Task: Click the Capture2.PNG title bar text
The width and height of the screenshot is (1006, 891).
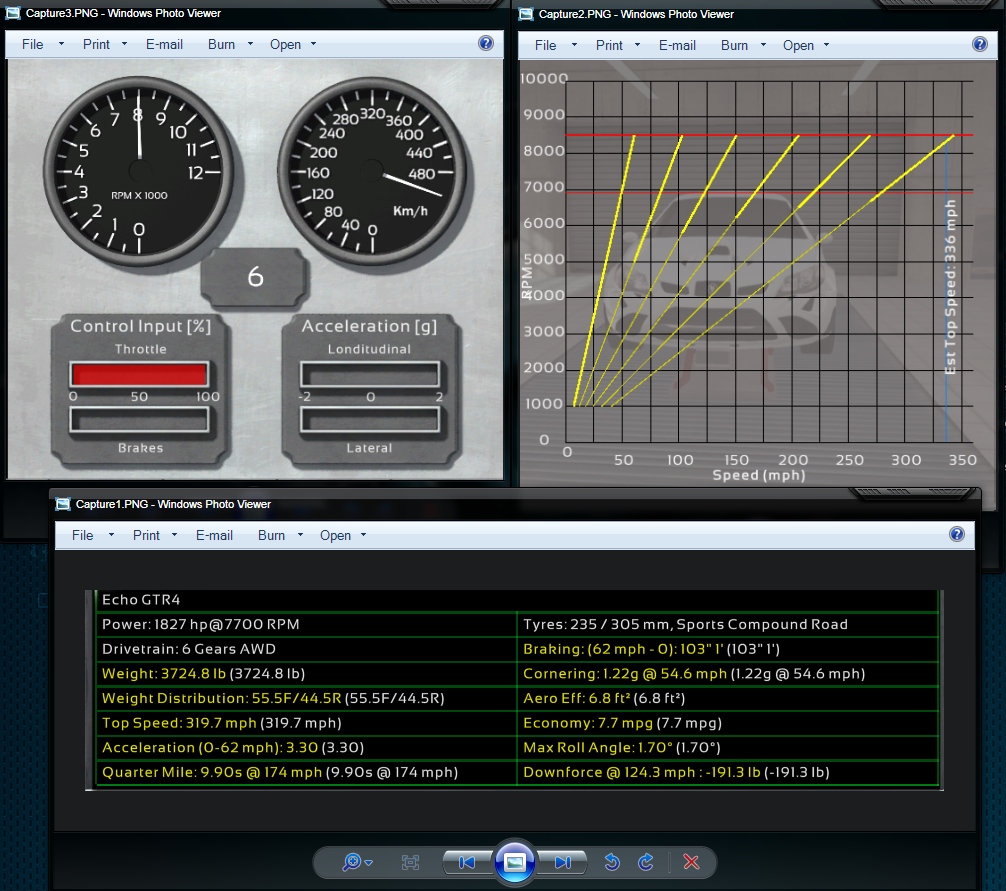Action: pos(636,14)
